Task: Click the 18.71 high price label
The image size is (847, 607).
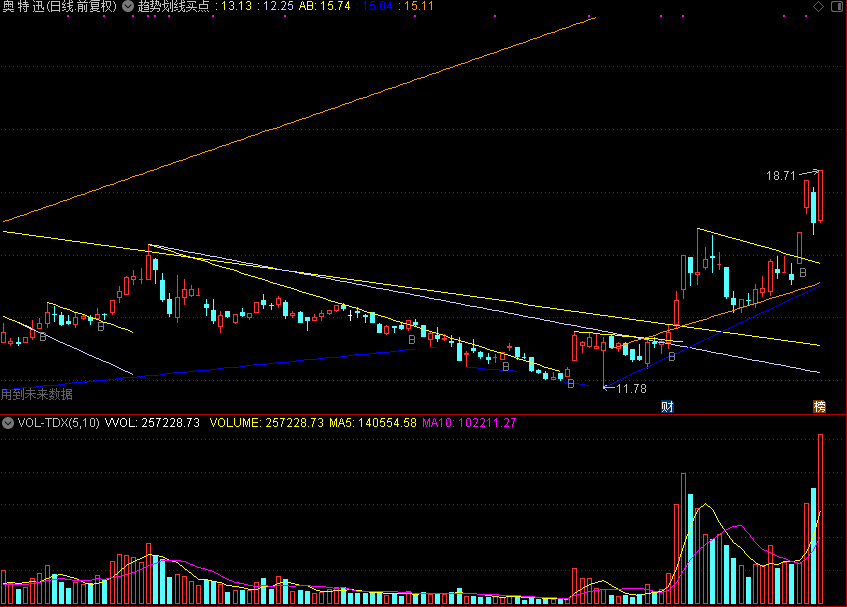Action: pos(781,176)
